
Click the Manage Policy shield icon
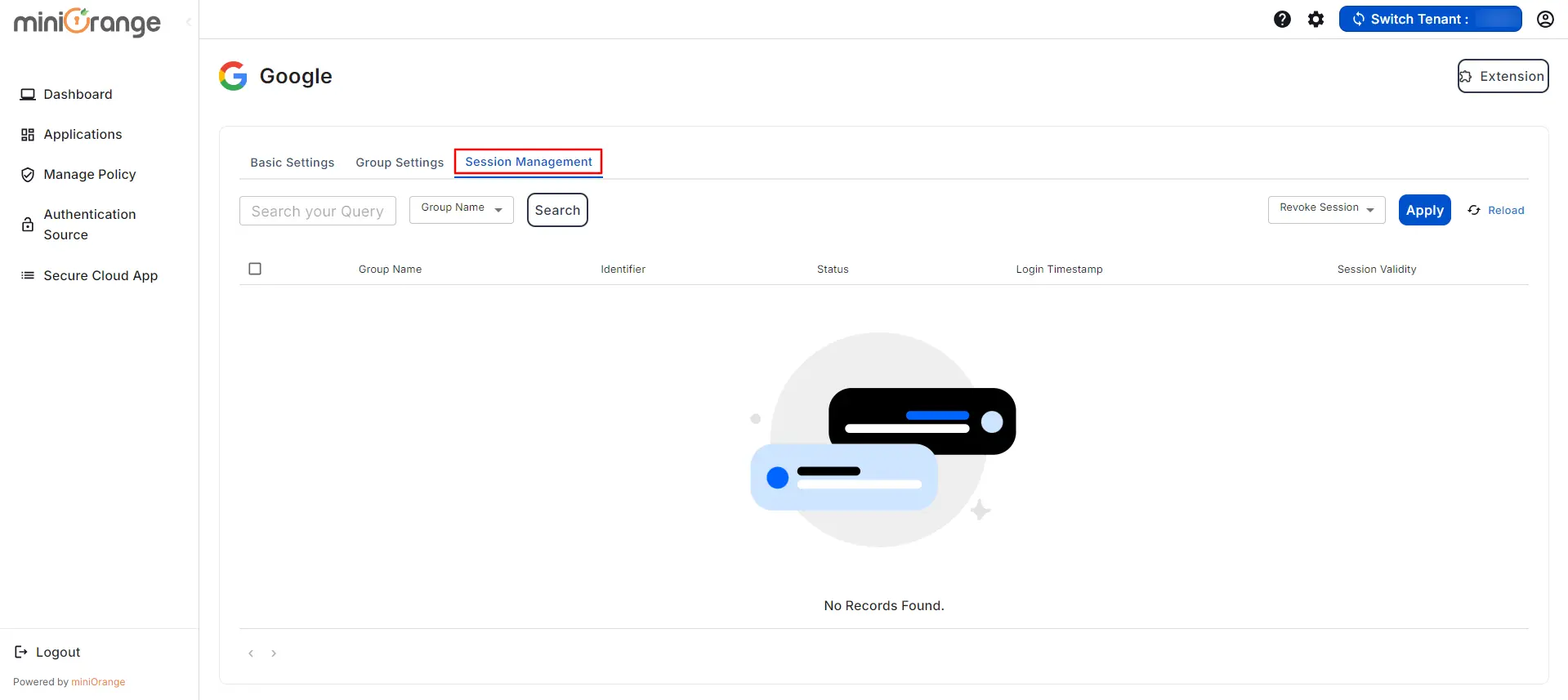coord(28,175)
